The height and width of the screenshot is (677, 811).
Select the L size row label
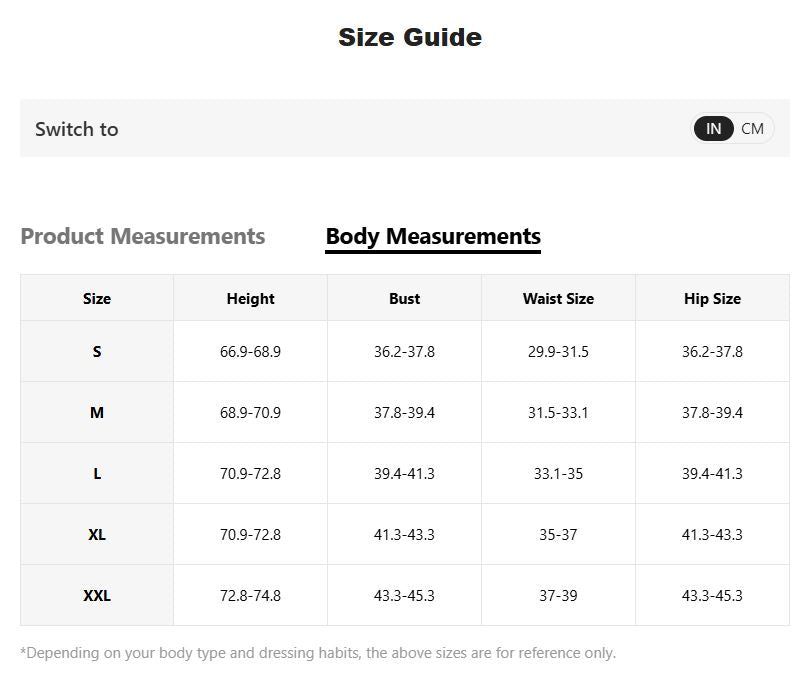click(97, 473)
